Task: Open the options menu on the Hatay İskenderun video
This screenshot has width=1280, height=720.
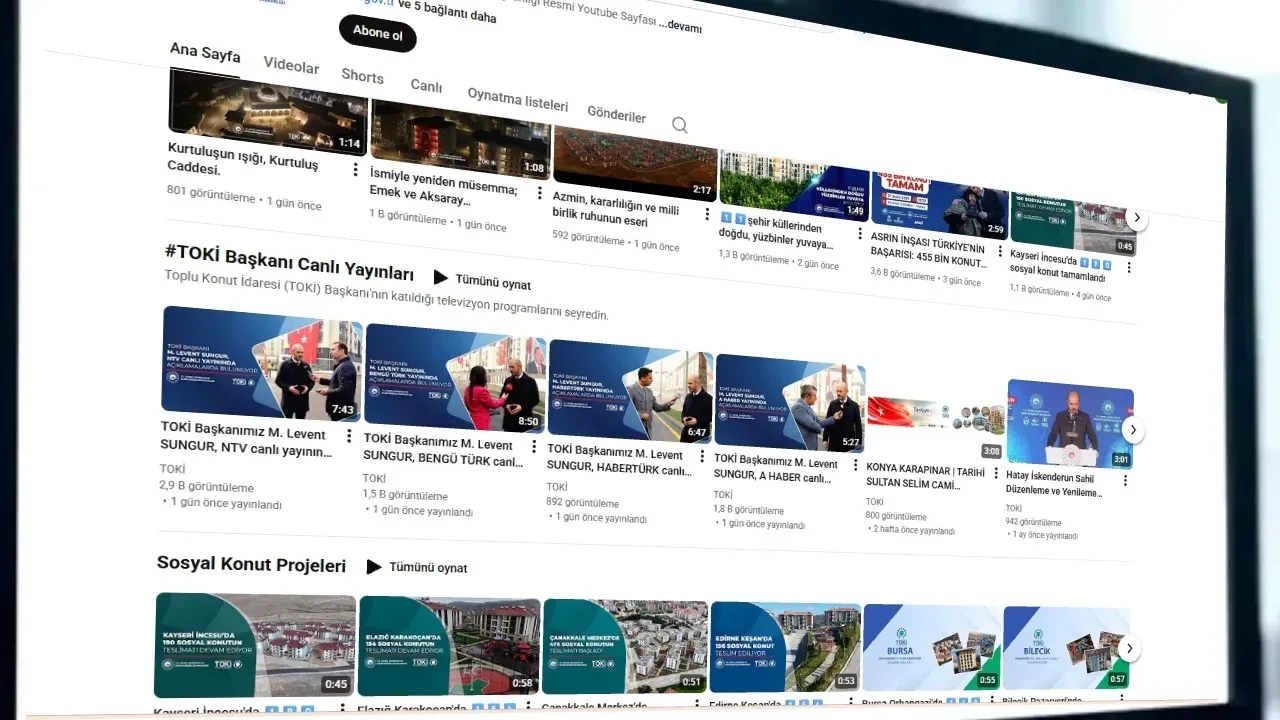Action: tap(1128, 479)
